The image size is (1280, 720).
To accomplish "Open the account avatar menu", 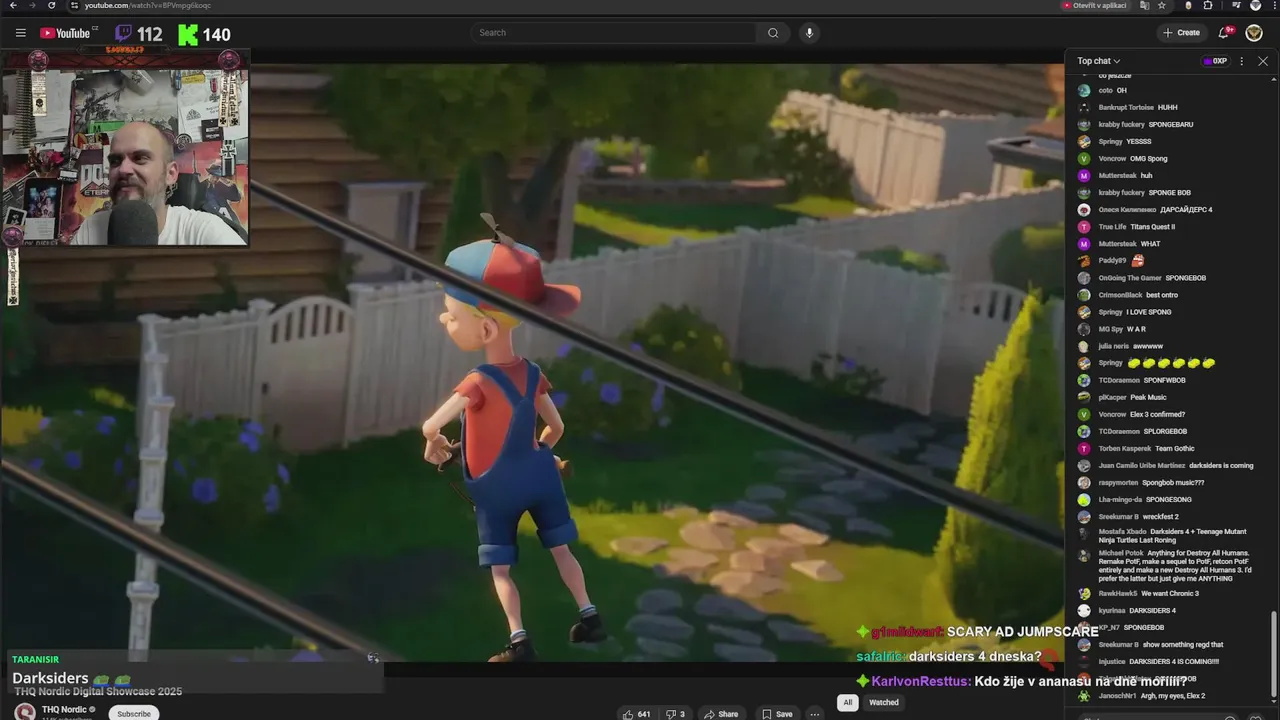I will pos(1254,33).
